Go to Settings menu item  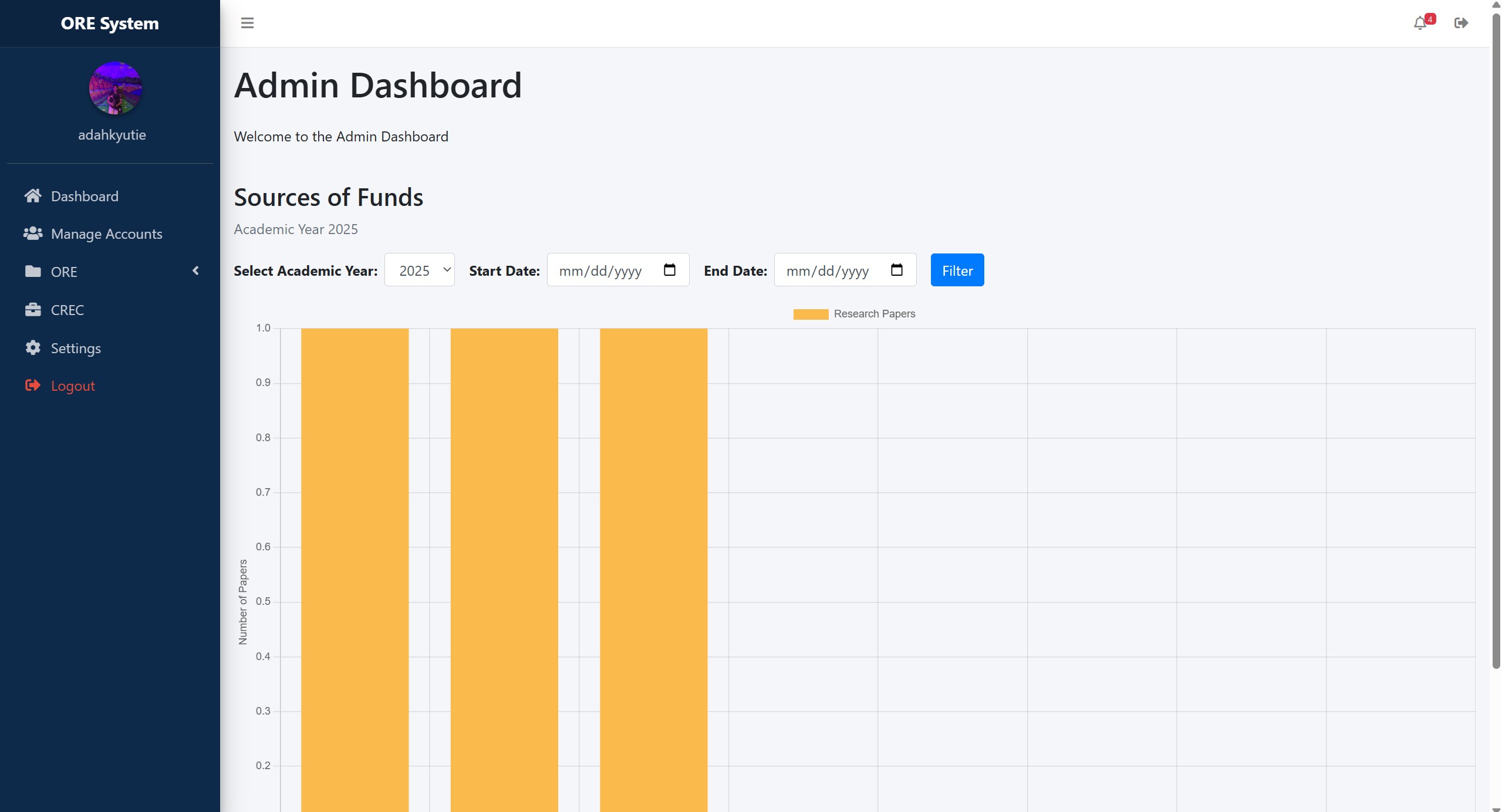76,348
